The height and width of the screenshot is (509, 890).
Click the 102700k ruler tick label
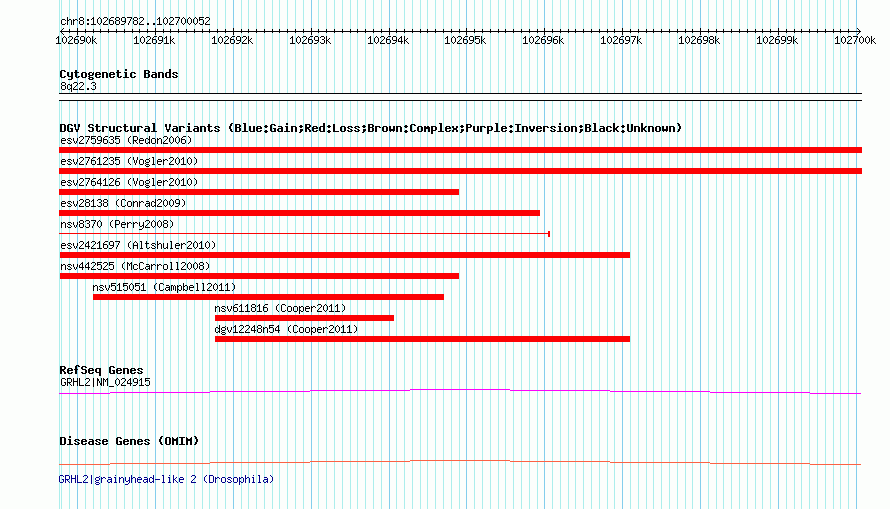(x=855, y=40)
